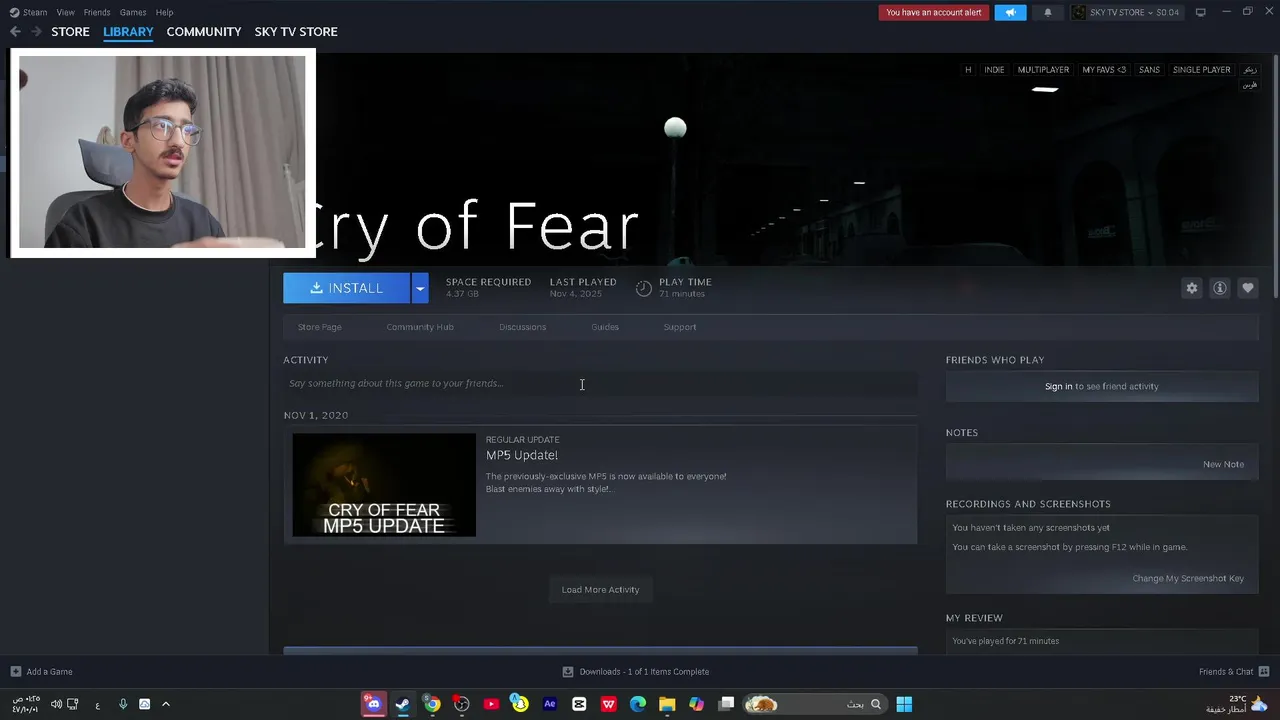Switch to the LIBRARY tab

point(128,32)
